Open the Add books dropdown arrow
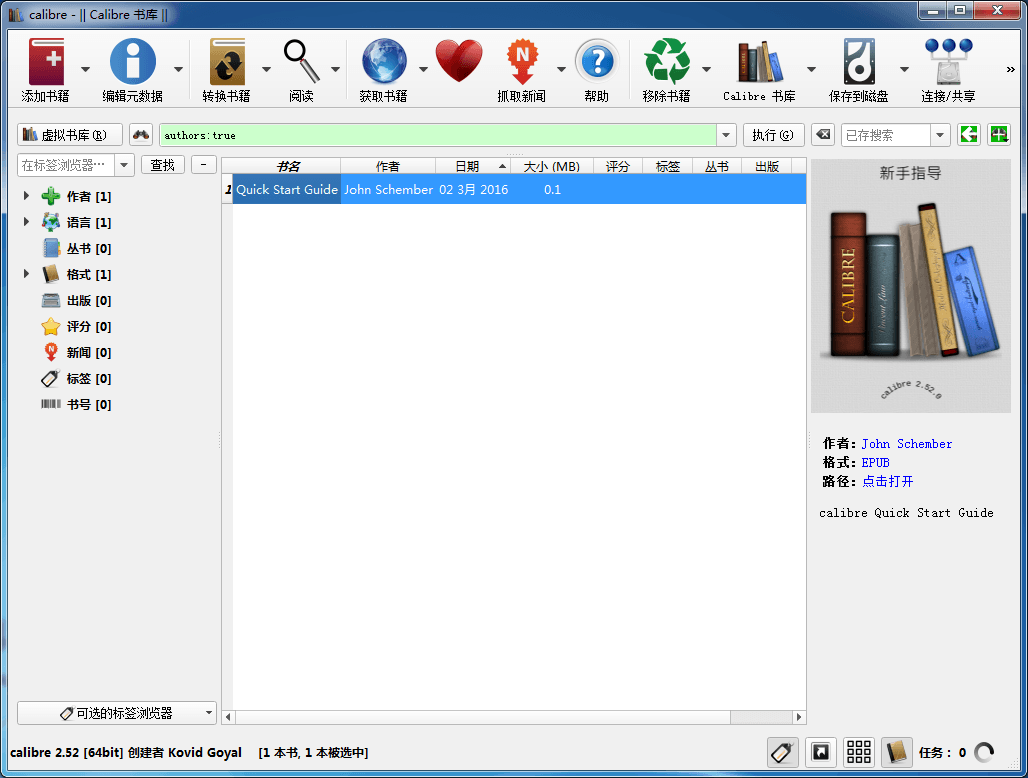1028x778 pixels. coord(85,69)
